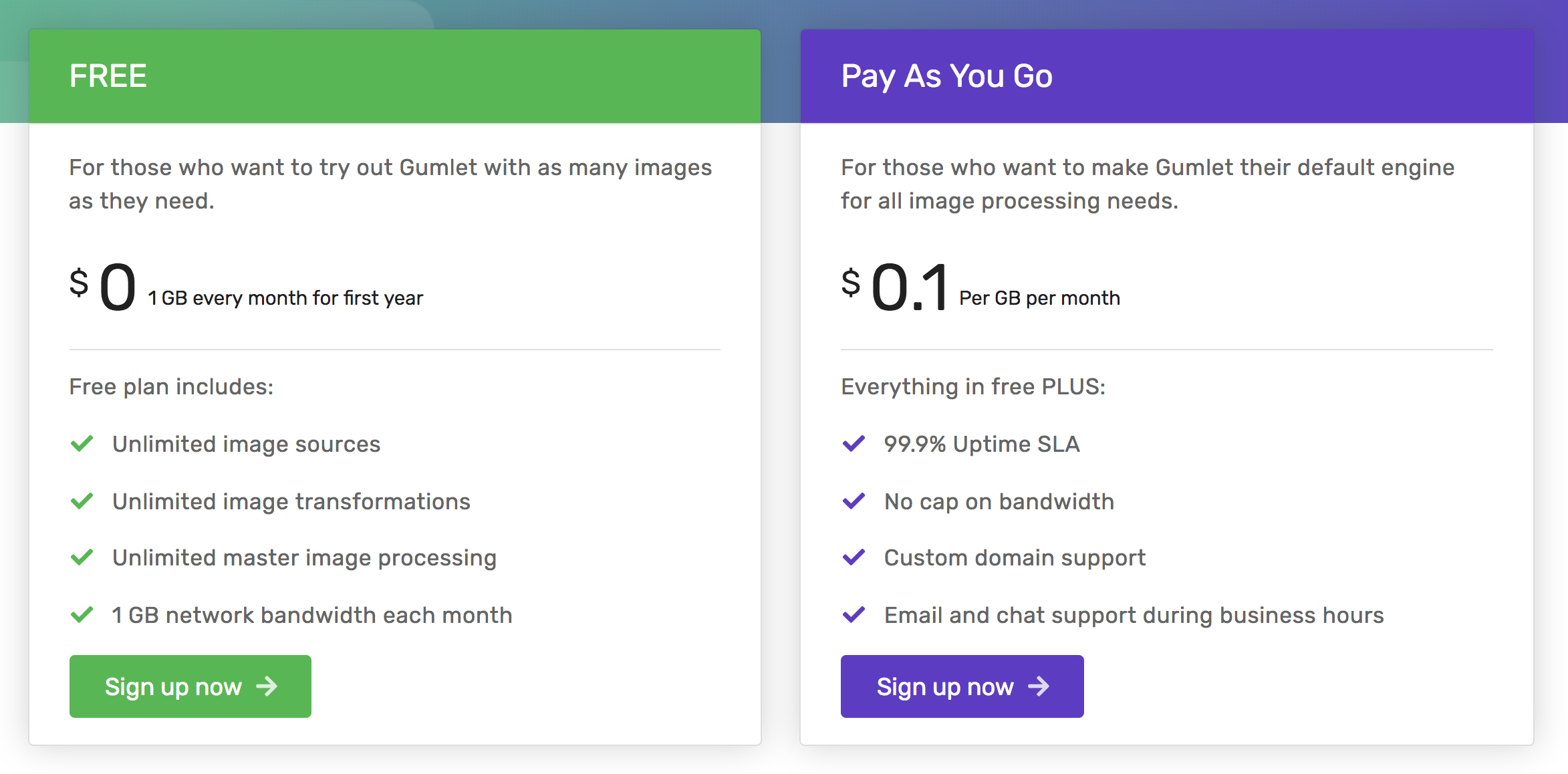Click the $0 price text
This screenshot has height=774, width=1568.
(104, 287)
